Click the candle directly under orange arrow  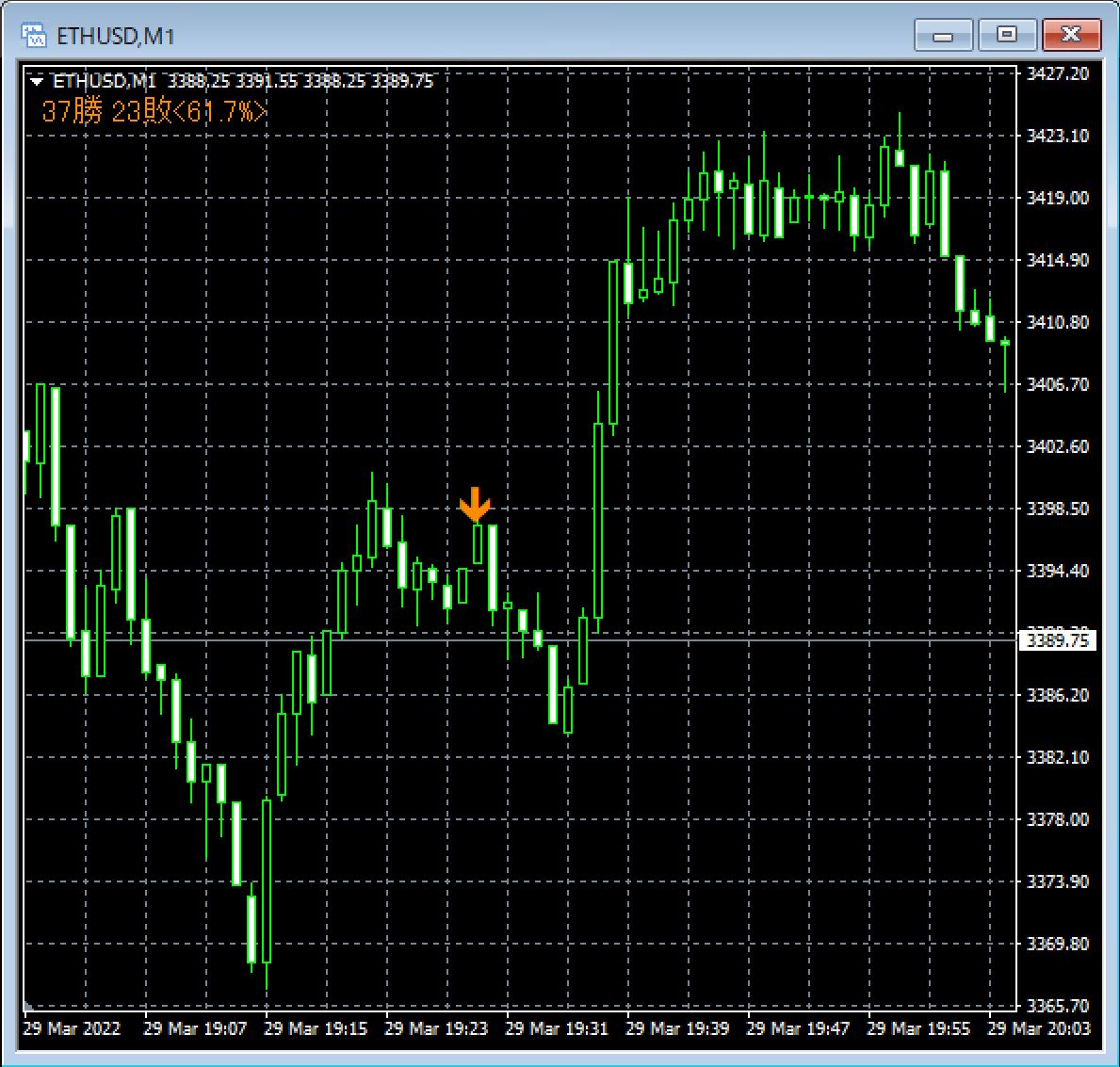(x=478, y=544)
